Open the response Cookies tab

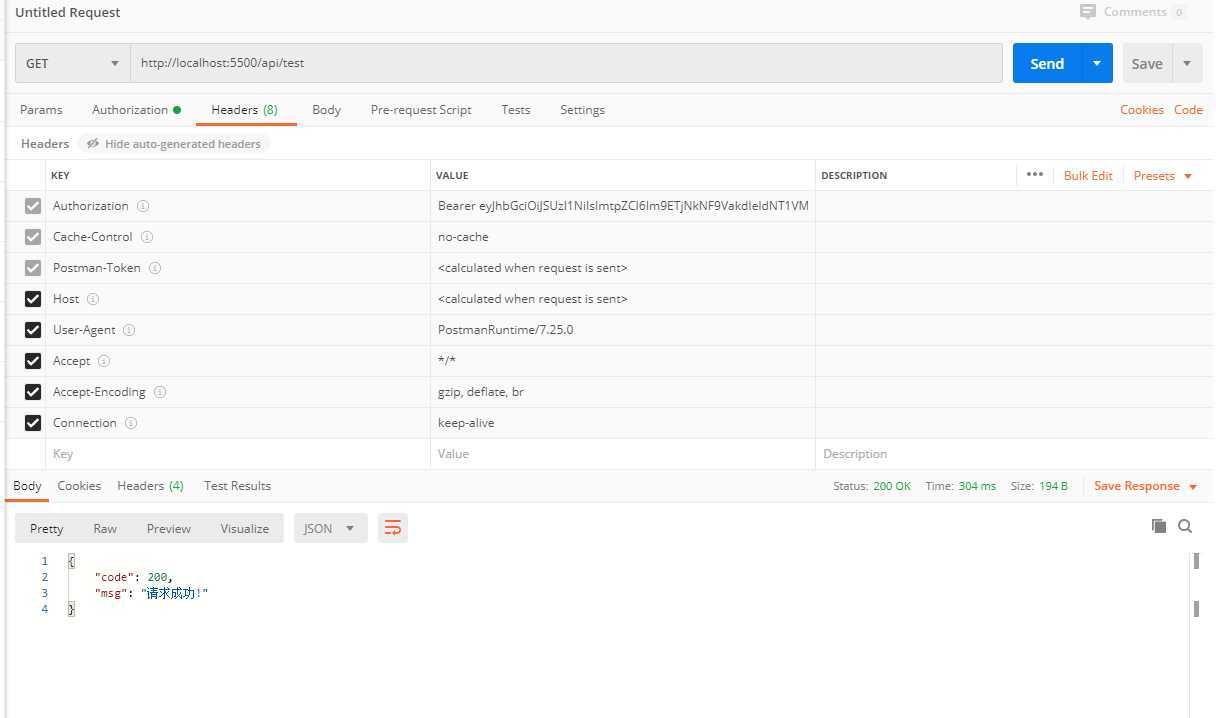(79, 486)
